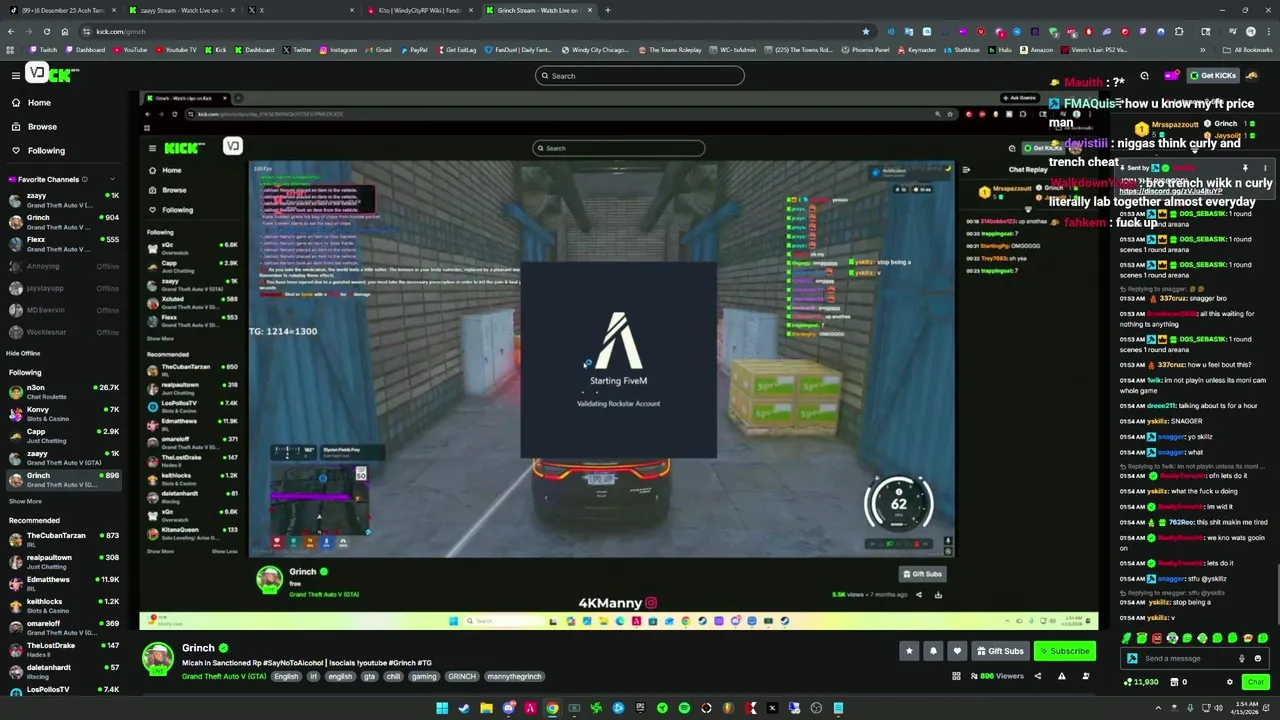The image size is (1280, 720).
Task: Open All Bookmarks folder
Action: pyautogui.click(x=1248, y=49)
